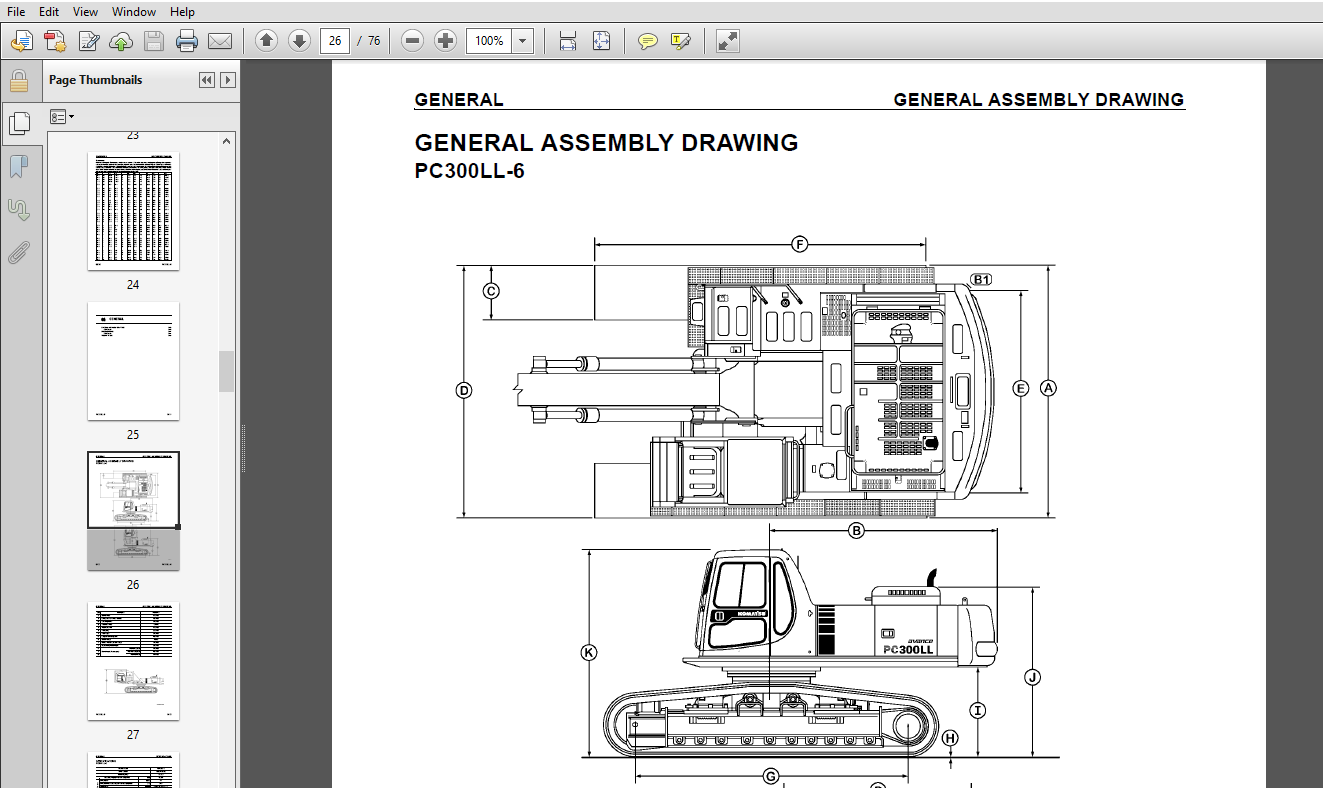This screenshot has width=1323, height=788.
Task: Click the page number field showing 26
Action: (x=335, y=41)
